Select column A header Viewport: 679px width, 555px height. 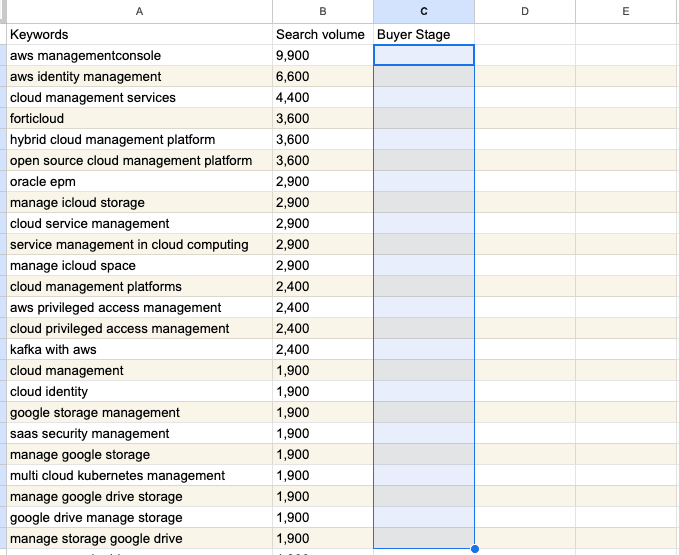pos(139,12)
